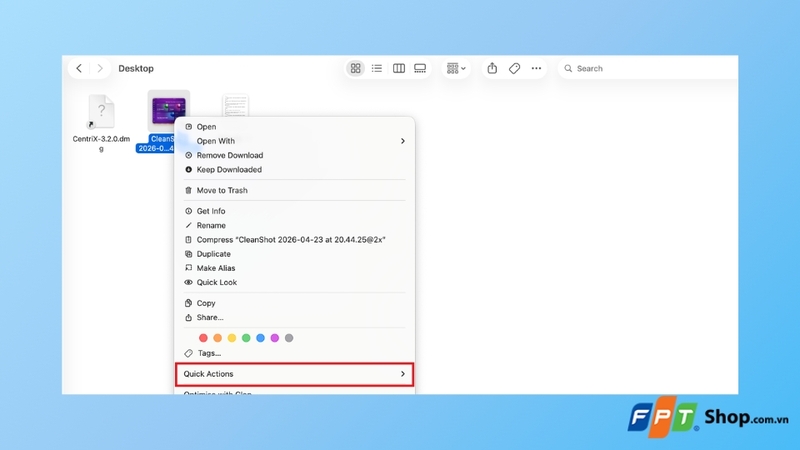
Task: Switch to icon grid view
Action: tap(356, 68)
